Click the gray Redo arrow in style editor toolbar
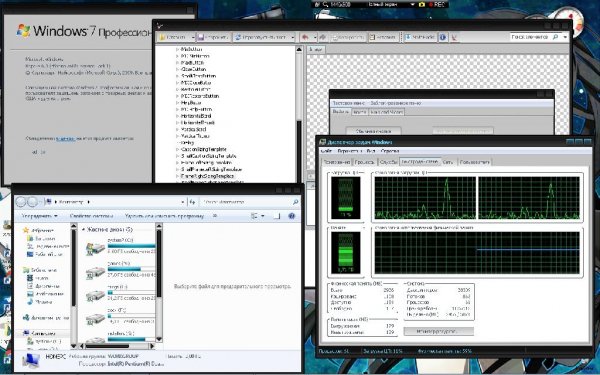 (322, 37)
